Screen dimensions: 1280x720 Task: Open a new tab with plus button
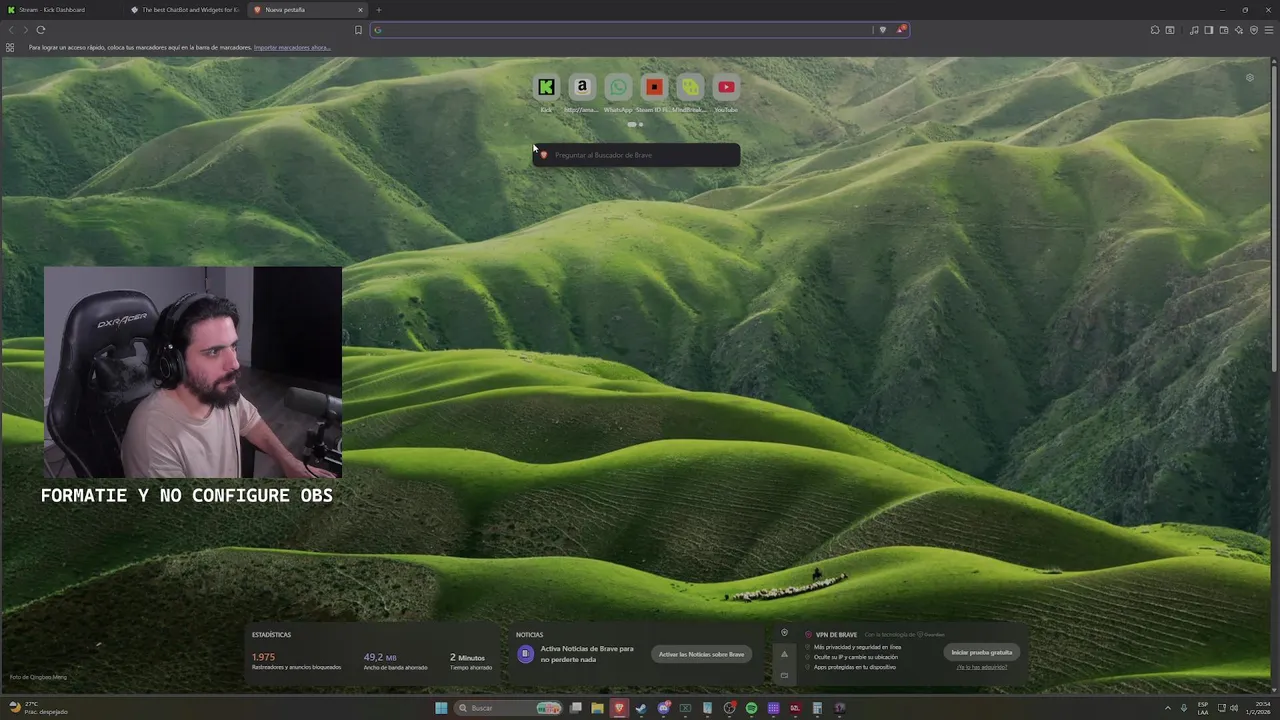coord(379,10)
